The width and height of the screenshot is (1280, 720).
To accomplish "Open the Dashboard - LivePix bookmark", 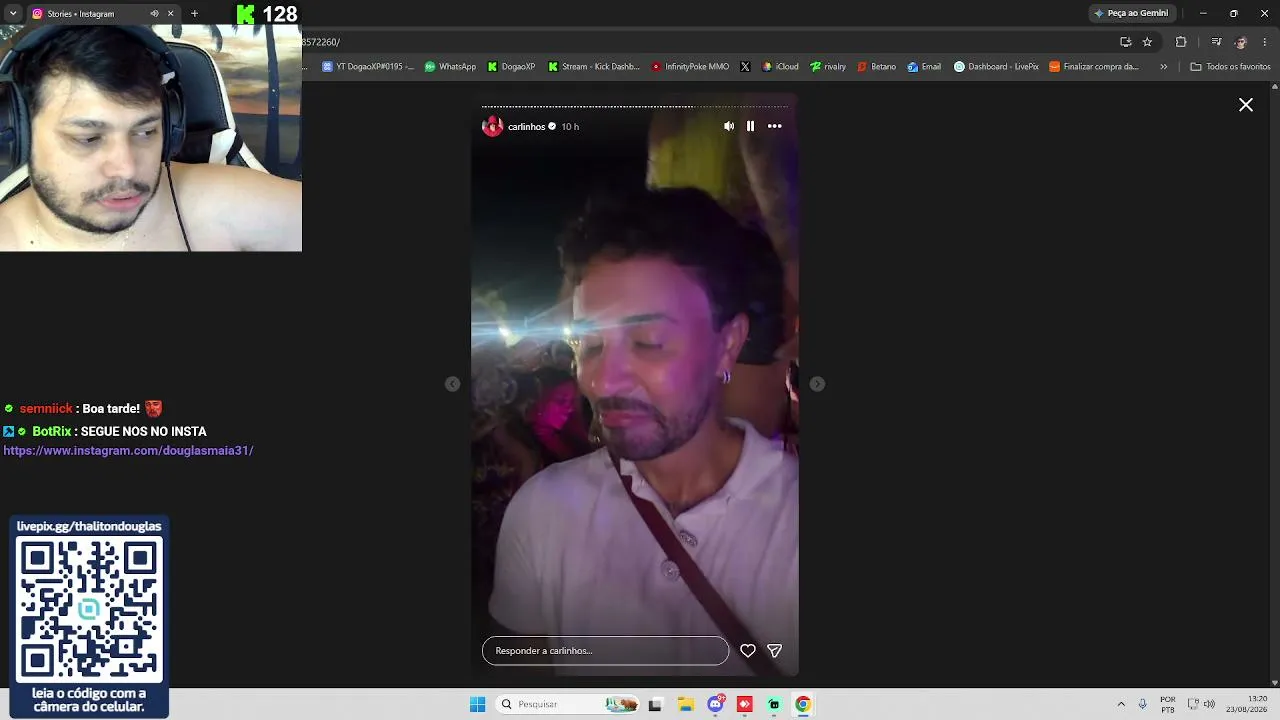I will 996,67.
